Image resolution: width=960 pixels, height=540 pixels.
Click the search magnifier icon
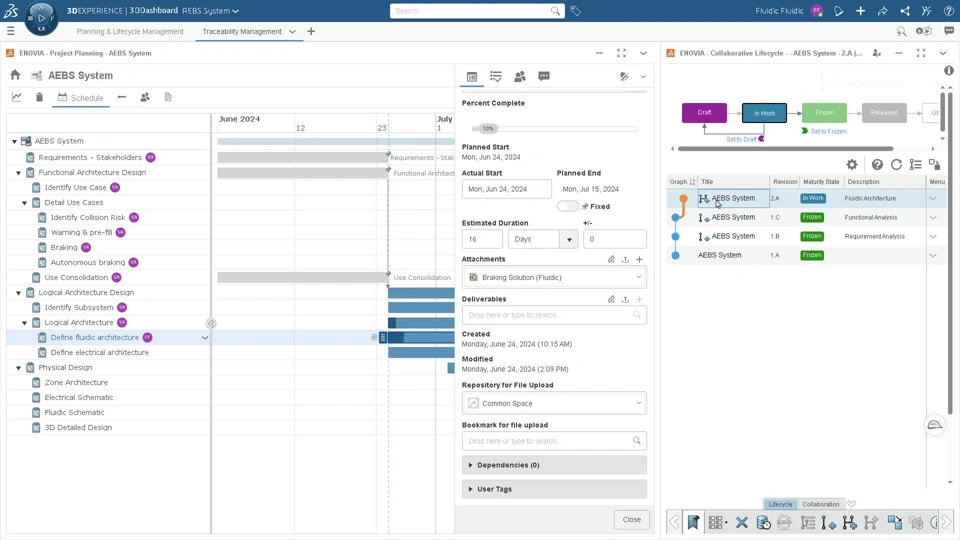555,10
